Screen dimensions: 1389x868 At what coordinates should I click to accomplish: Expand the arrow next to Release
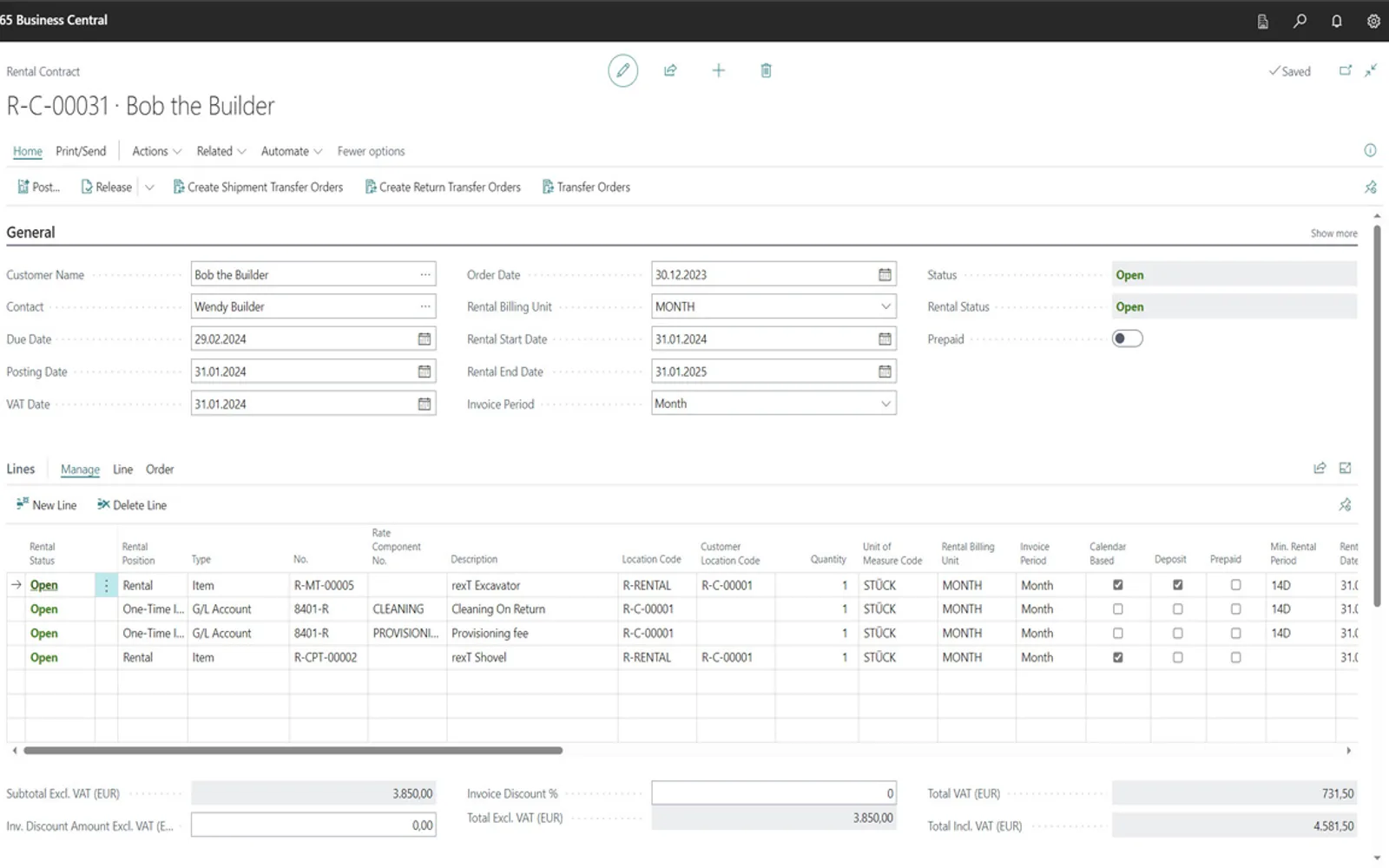(149, 187)
